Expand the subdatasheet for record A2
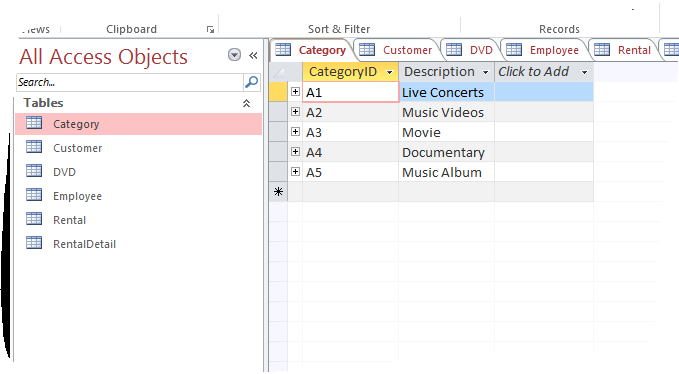679x374 pixels. pyautogui.click(x=295, y=112)
